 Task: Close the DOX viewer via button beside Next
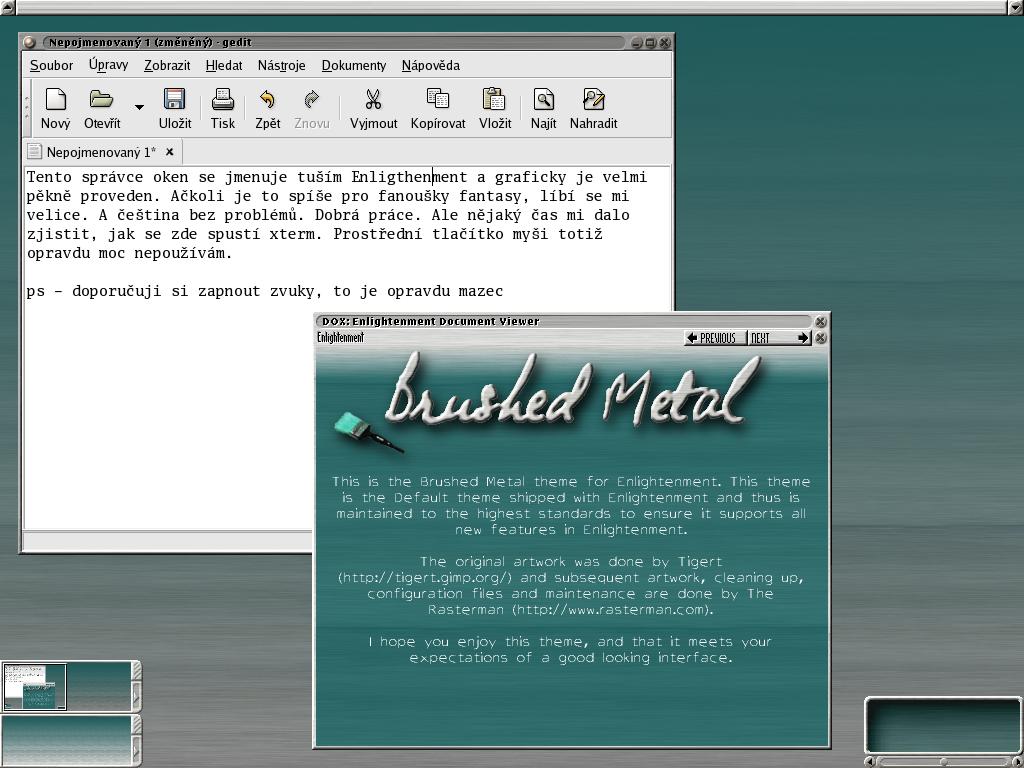coord(821,338)
